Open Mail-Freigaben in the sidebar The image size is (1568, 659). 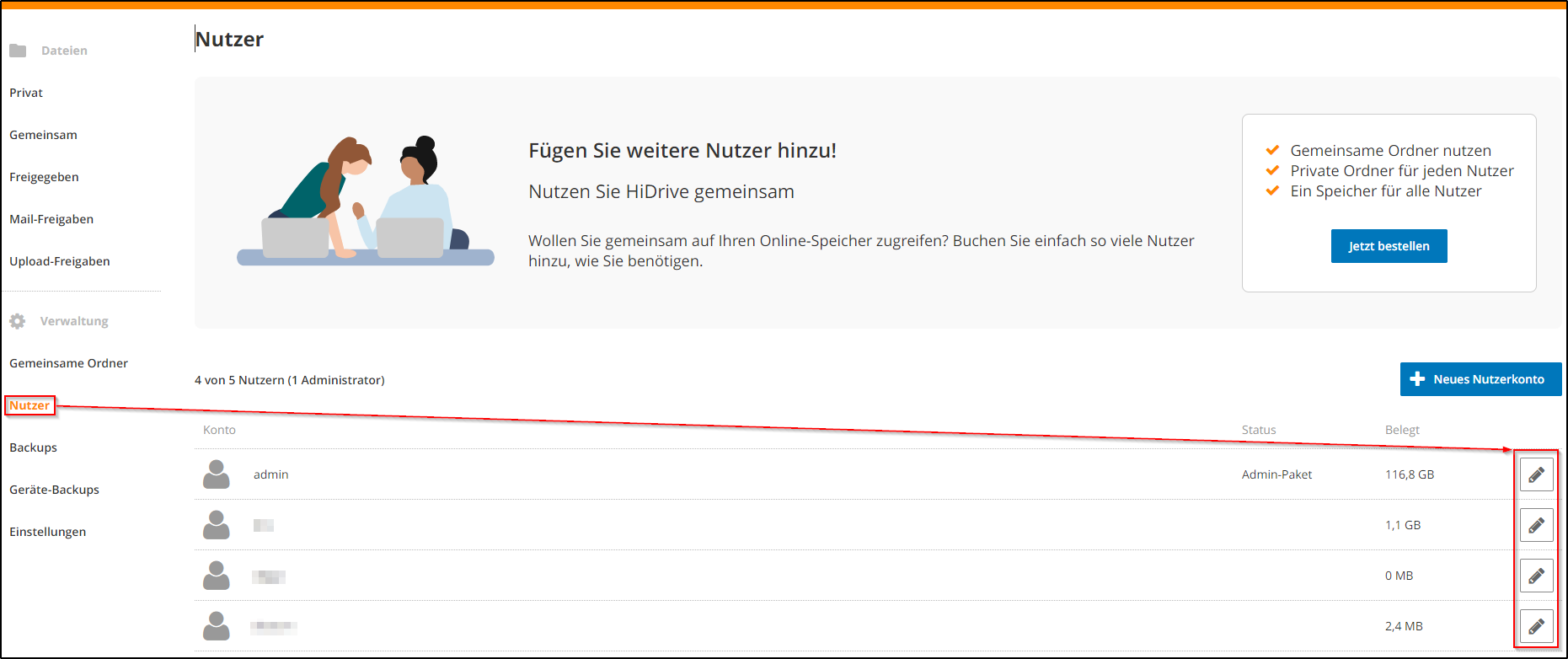point(51,219)
